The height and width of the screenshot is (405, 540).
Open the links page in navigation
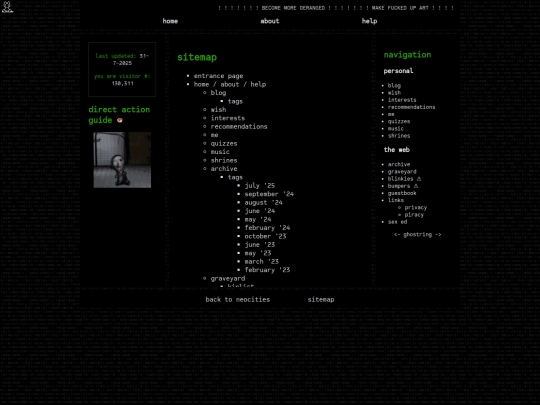pyautogui.click(x=396, y=200)
